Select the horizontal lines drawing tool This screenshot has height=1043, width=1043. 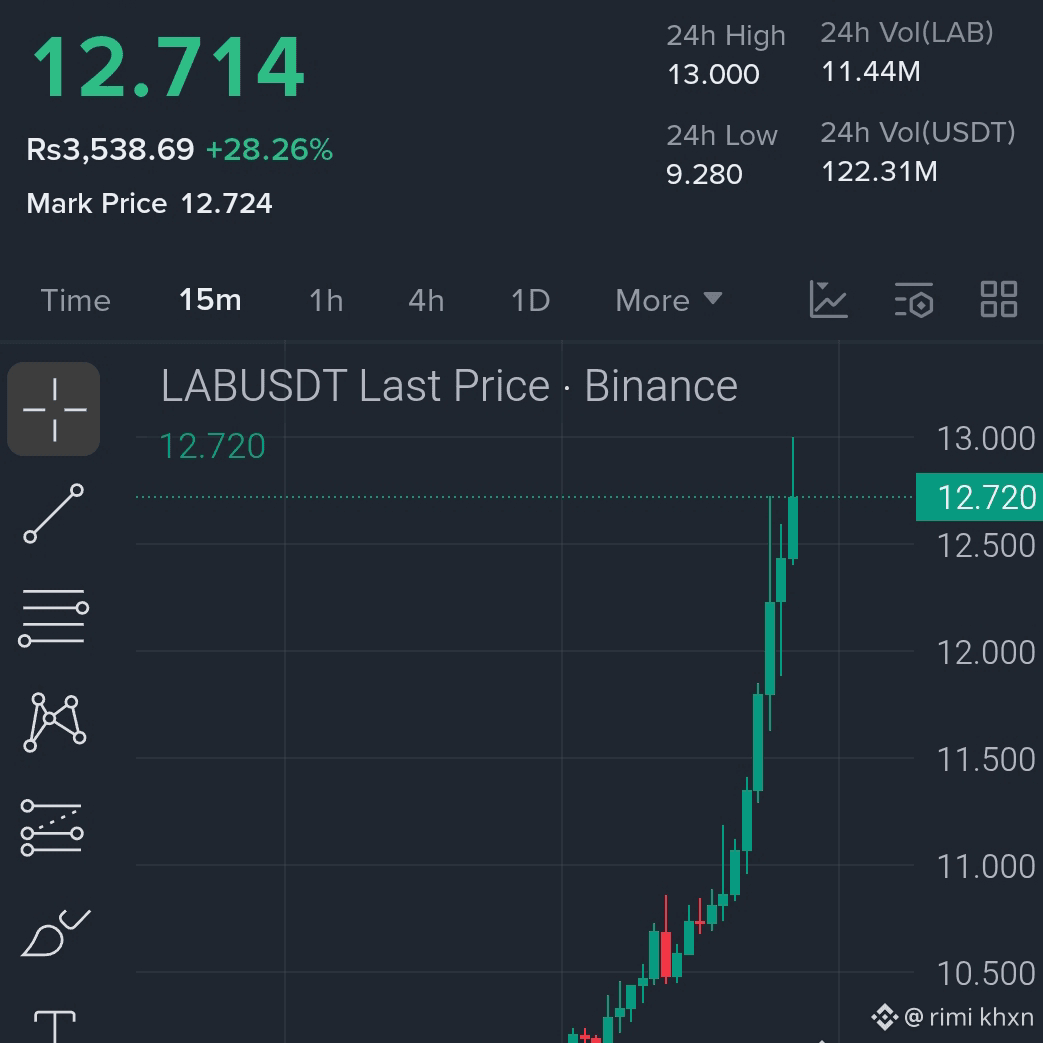point(54,617)
